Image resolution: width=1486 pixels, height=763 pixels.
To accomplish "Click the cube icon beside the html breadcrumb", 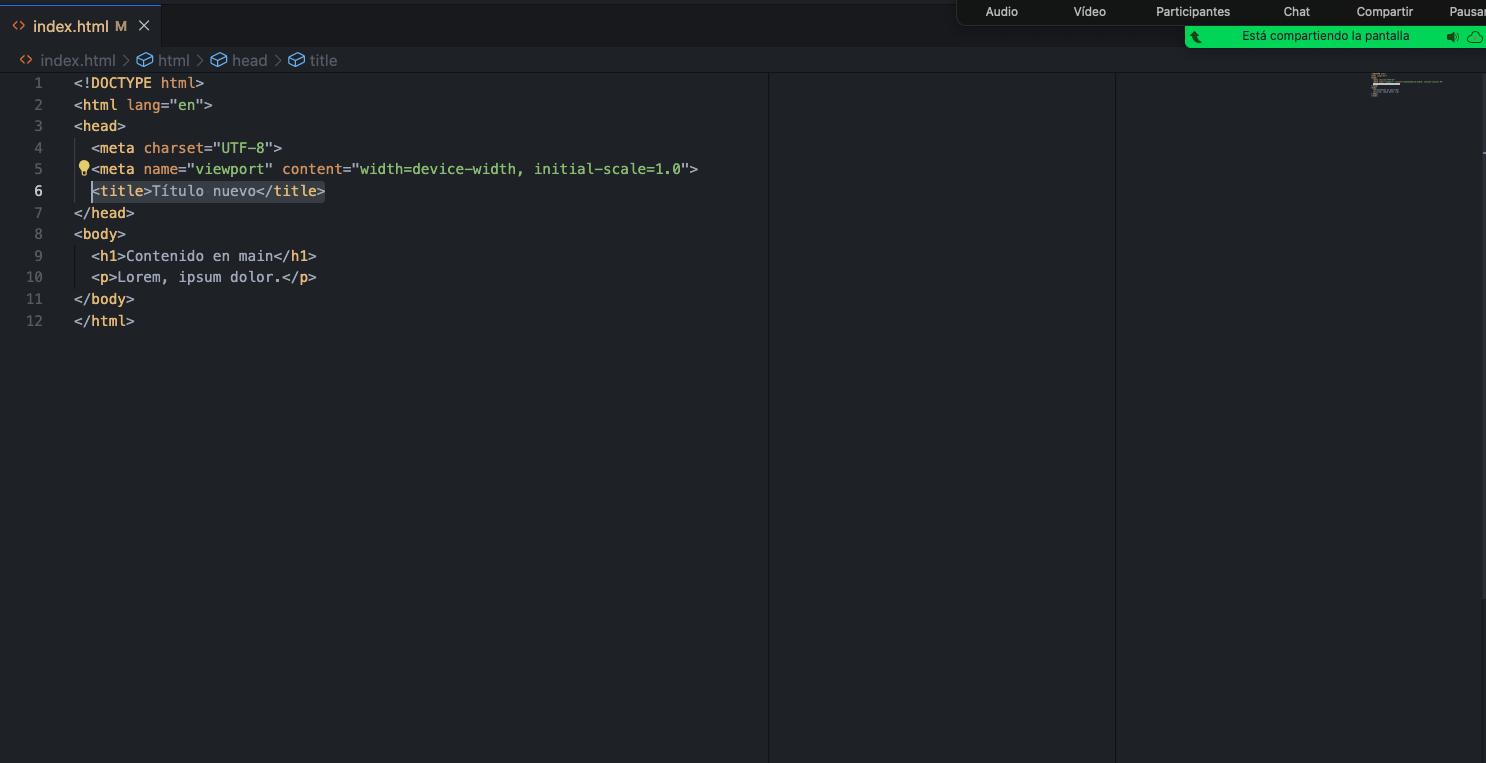I will [145, 60].
